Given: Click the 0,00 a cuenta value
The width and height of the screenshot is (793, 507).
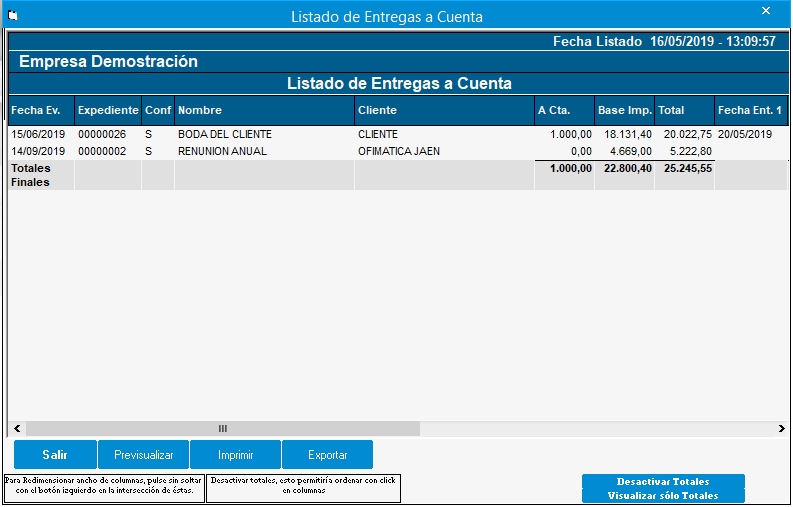Looking at the screenshot, I should click(x=581, y=151).
